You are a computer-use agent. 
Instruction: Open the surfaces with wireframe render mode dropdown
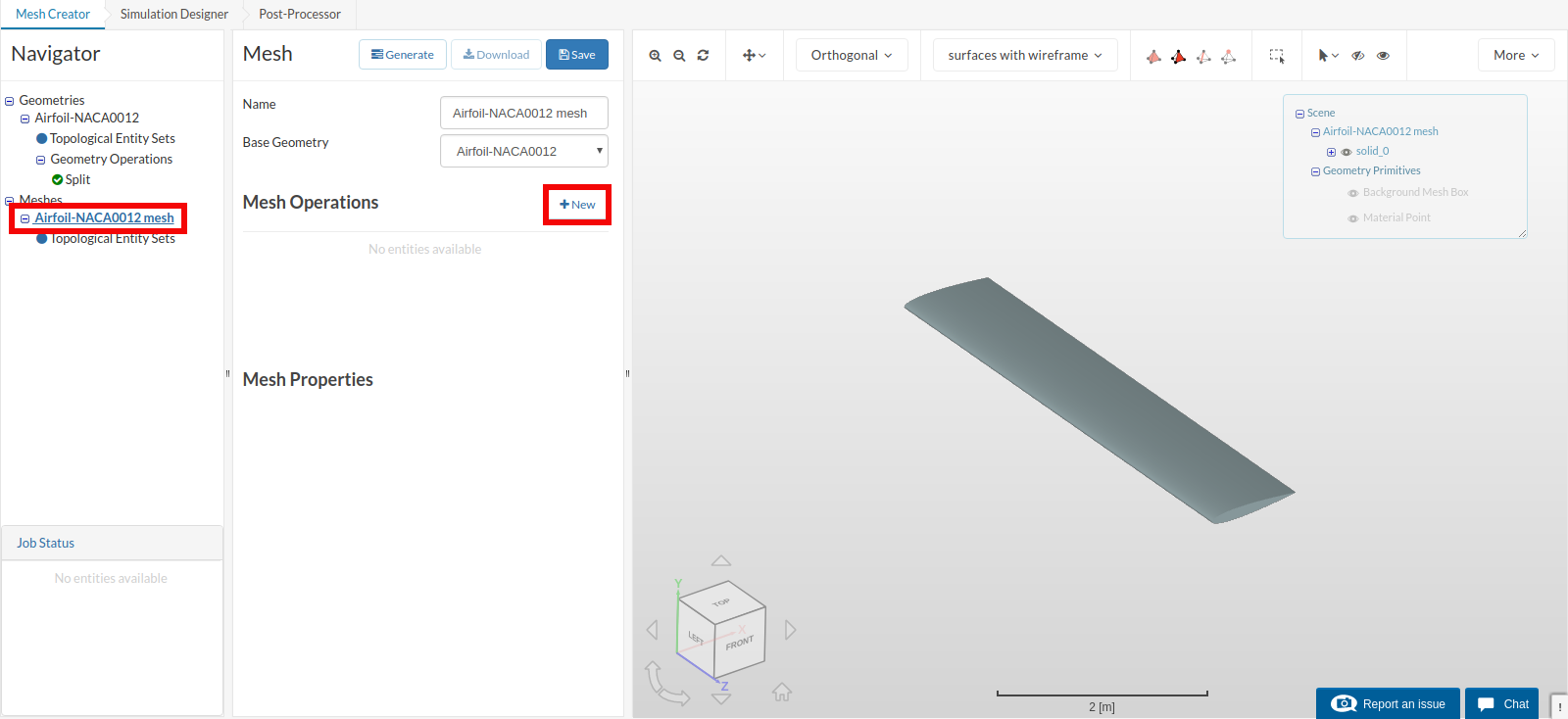[x=1025, y=55]
